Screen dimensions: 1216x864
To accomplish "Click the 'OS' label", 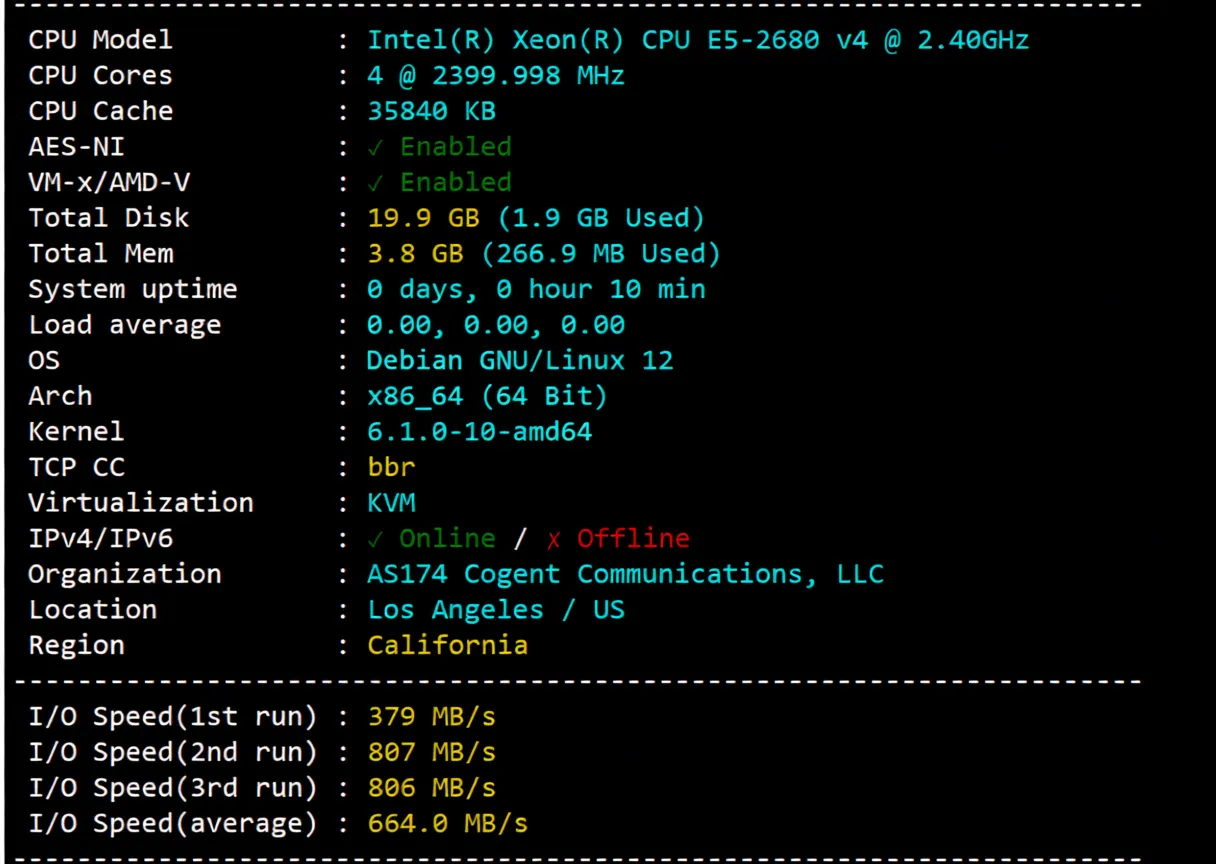I will [44, 360].
